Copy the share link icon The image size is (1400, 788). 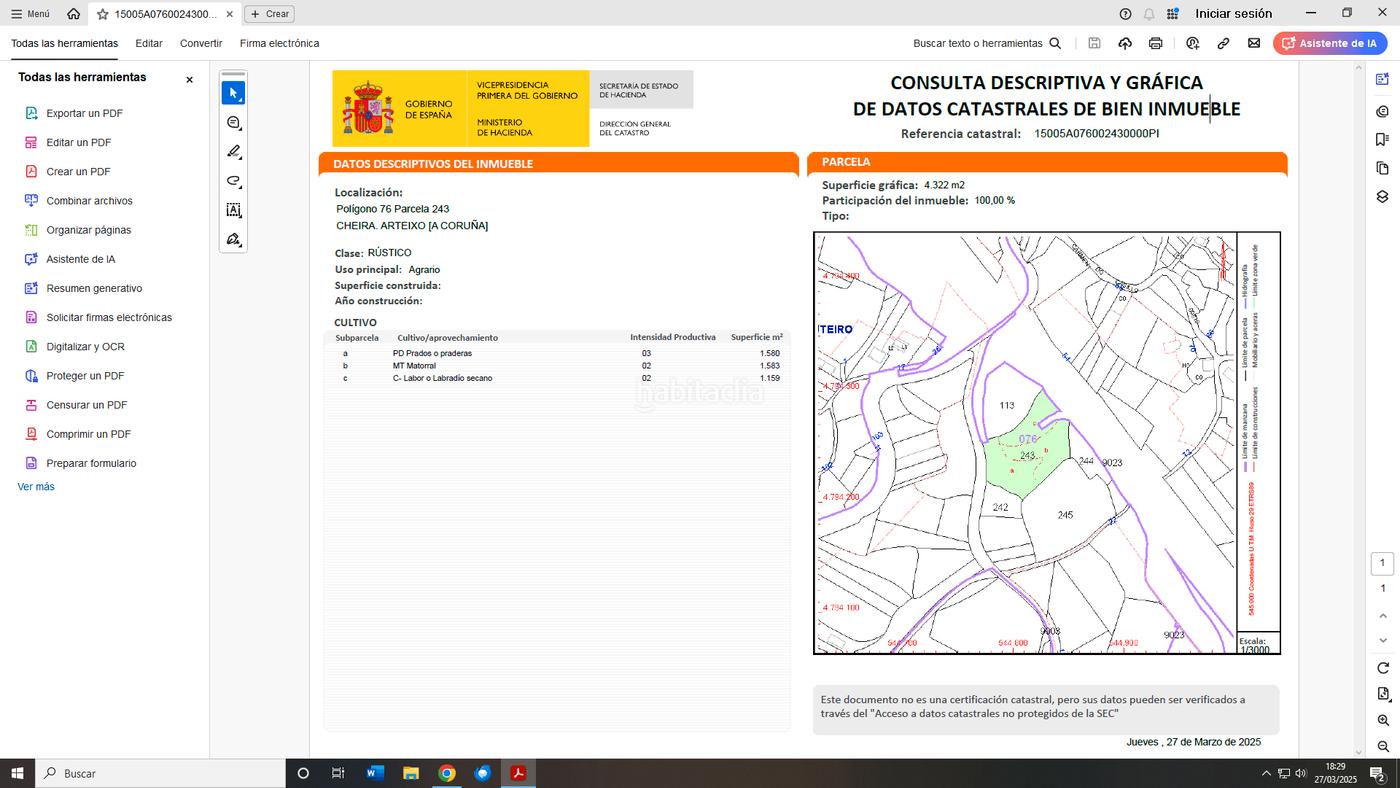click(1223, 44)
